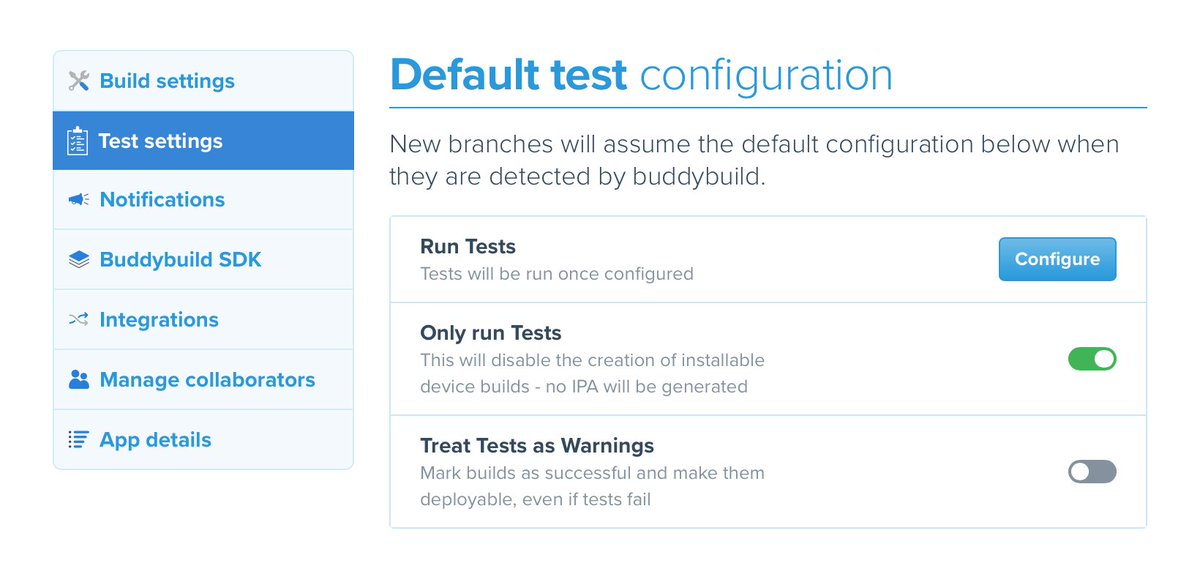Open the Build settings menu item

[x=203, y=81]
